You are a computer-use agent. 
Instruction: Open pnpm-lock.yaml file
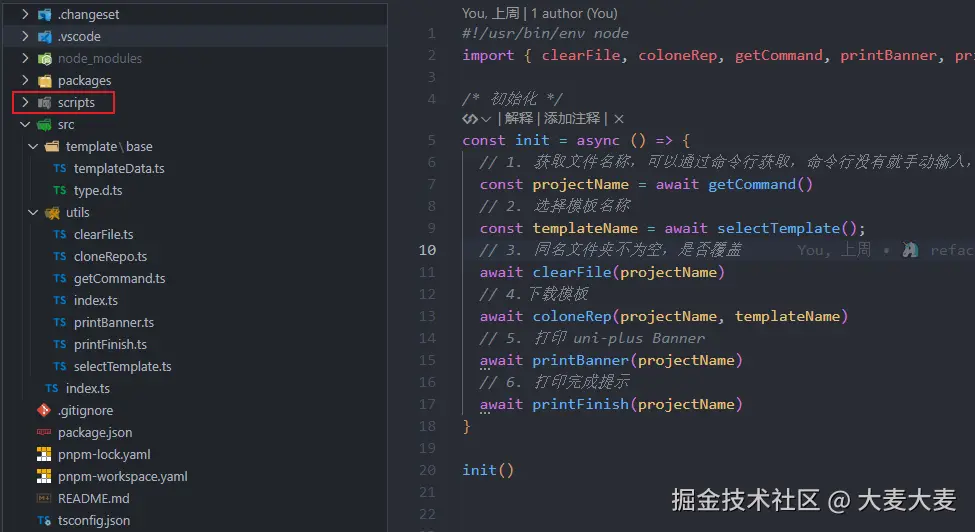(x=104, y=454)
